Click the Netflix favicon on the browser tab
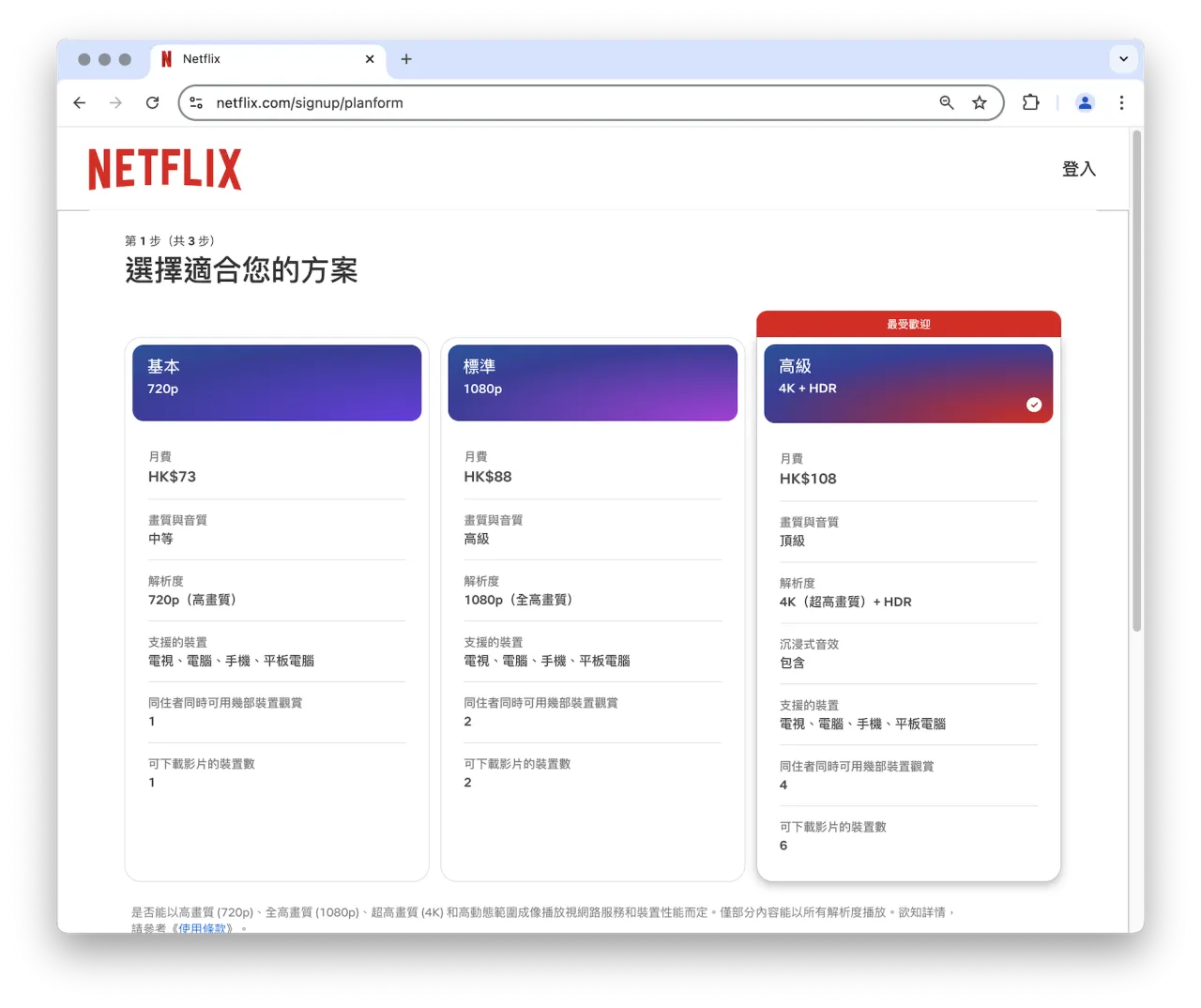This screenshot has width=1201, height=1008. point(166,58)
